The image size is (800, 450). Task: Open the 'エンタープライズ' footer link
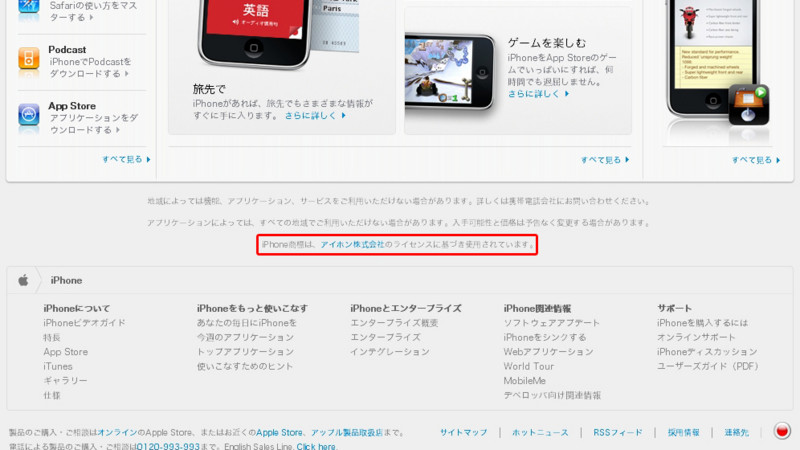click(386, 337)
